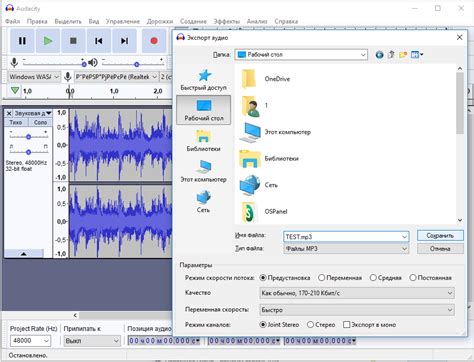Select the Постоянная bit rate mode

pyautogui.click(x=431, y=278)
